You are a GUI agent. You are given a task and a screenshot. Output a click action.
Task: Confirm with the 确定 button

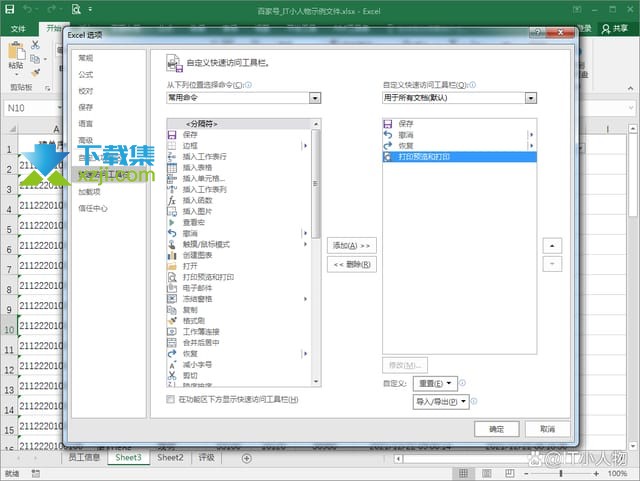tap(497, 429)
